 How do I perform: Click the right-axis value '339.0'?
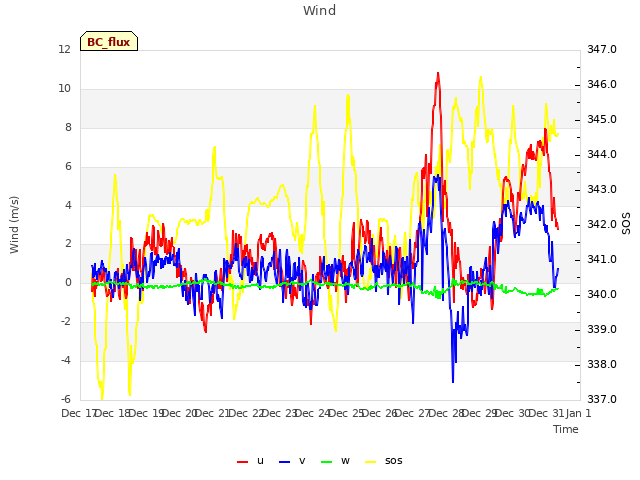click(x=602, y=330)
